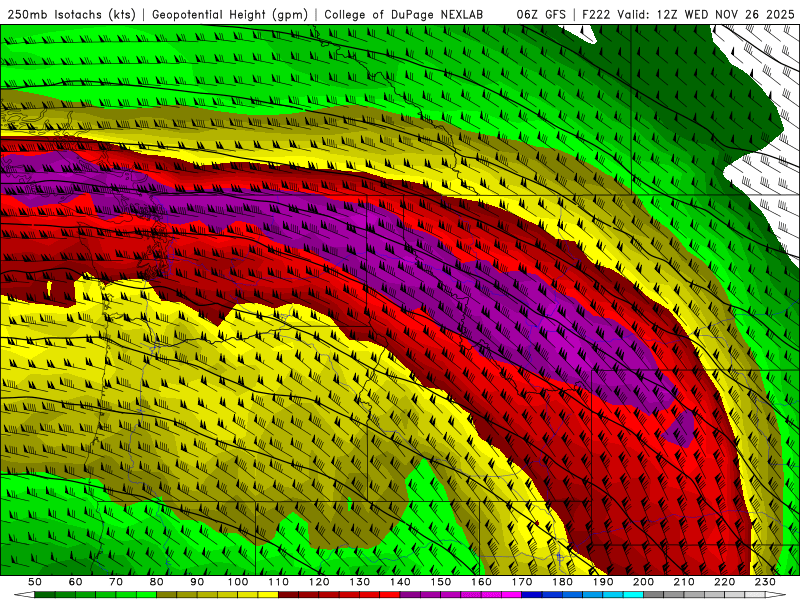800x600 pixels.
Task: Click the 'Geopotential Height (gpm)' header text
Action: pyautogui.click(x=230, y=15)
